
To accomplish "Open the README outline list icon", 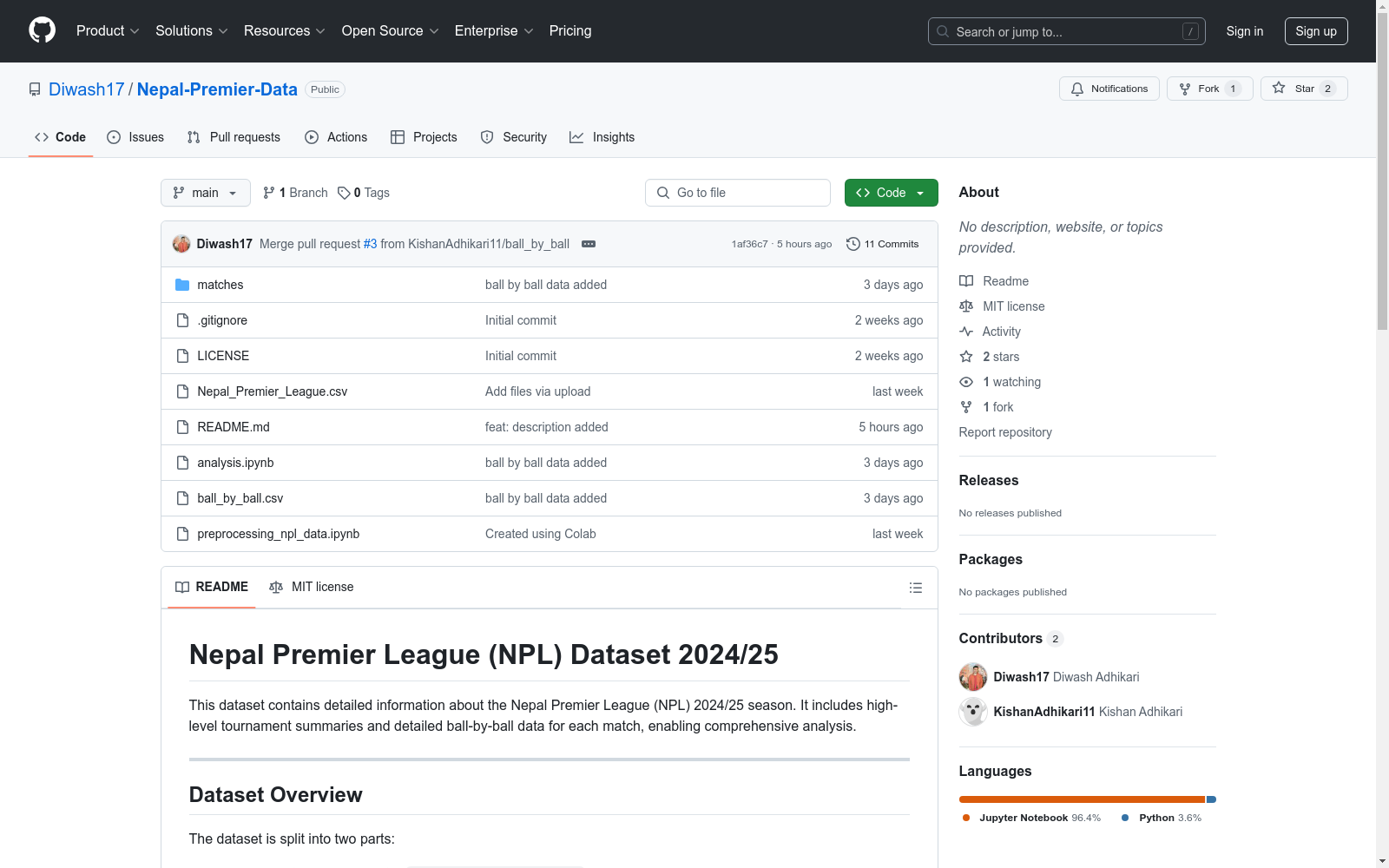I will 915,588.
